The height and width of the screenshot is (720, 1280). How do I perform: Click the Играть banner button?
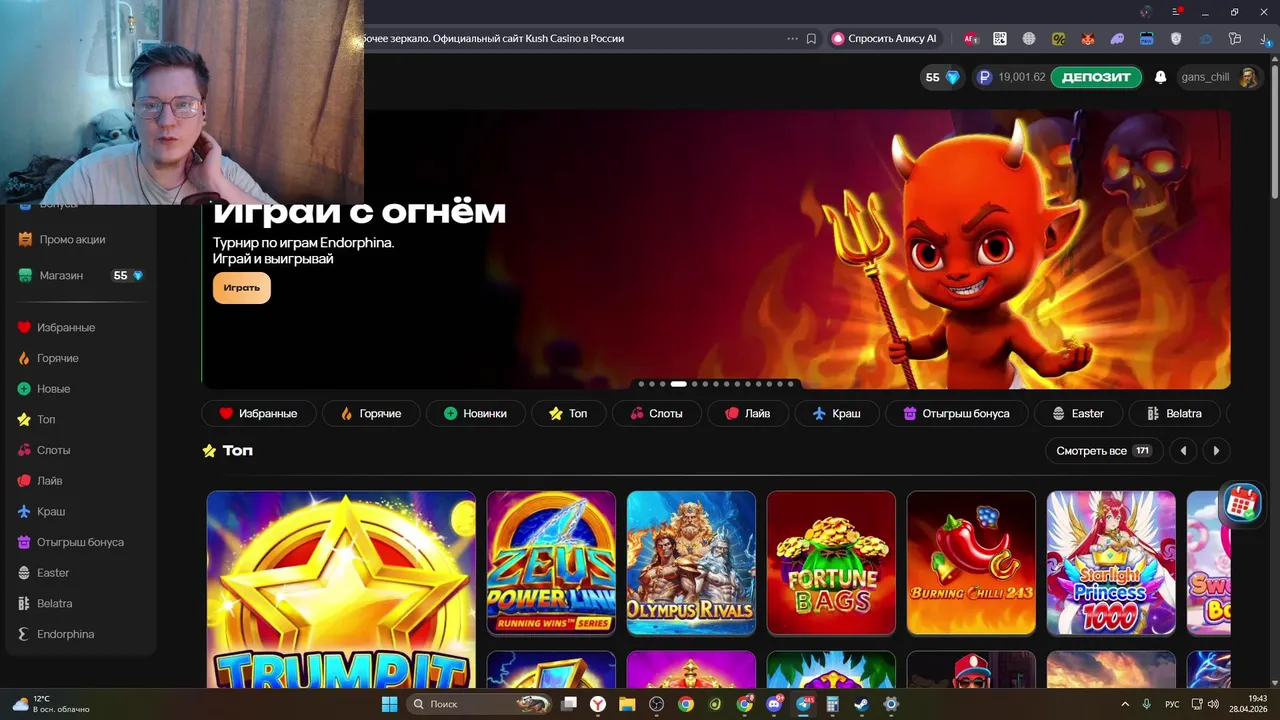[x=241, y=288]
